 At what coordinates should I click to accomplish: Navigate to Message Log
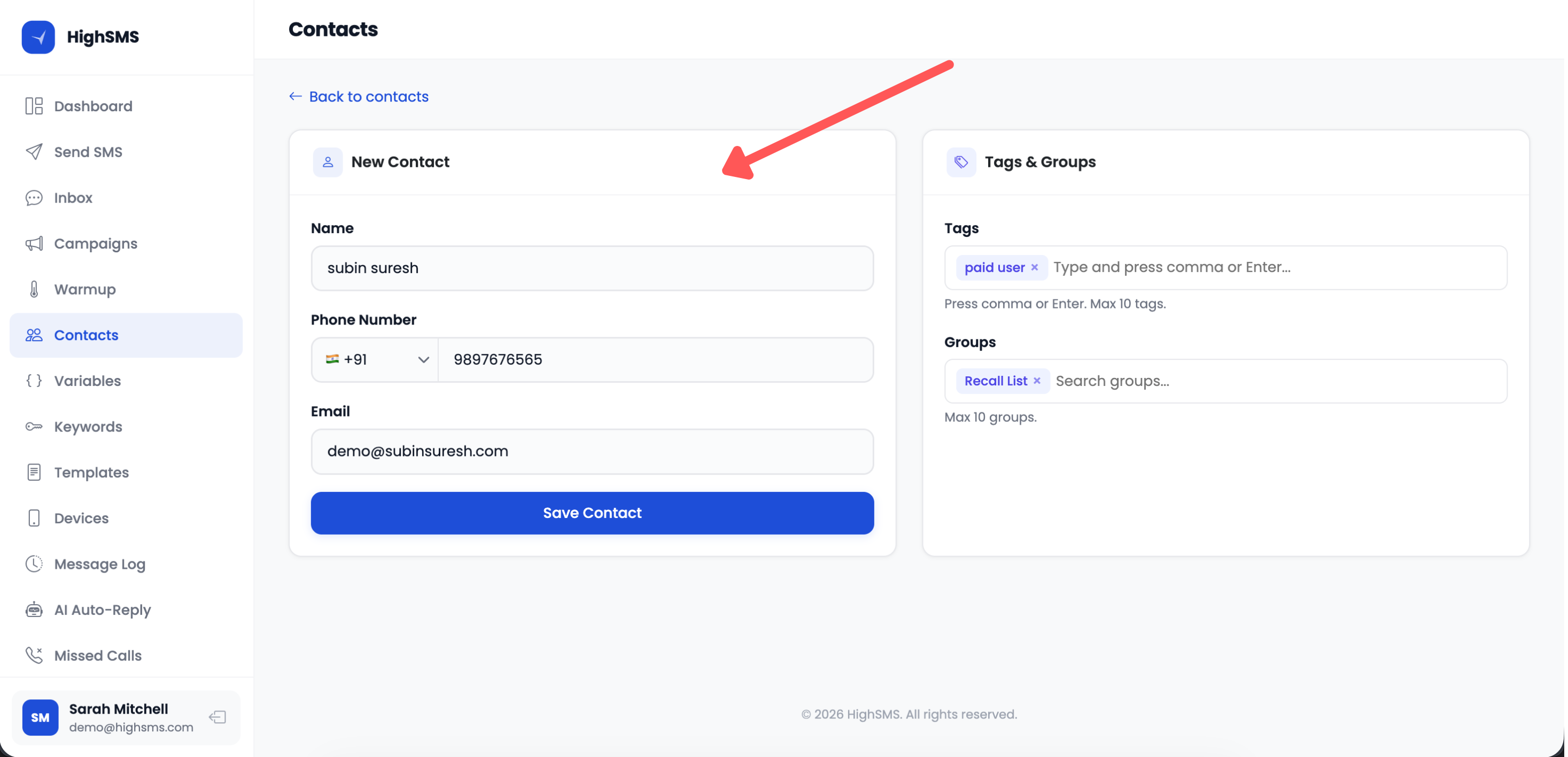pyautogui.click(x=99, y=564)
